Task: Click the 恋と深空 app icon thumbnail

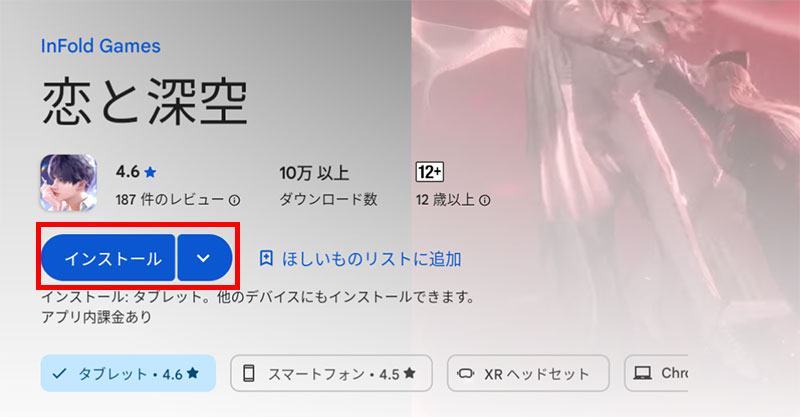Action: pos(68,183)
